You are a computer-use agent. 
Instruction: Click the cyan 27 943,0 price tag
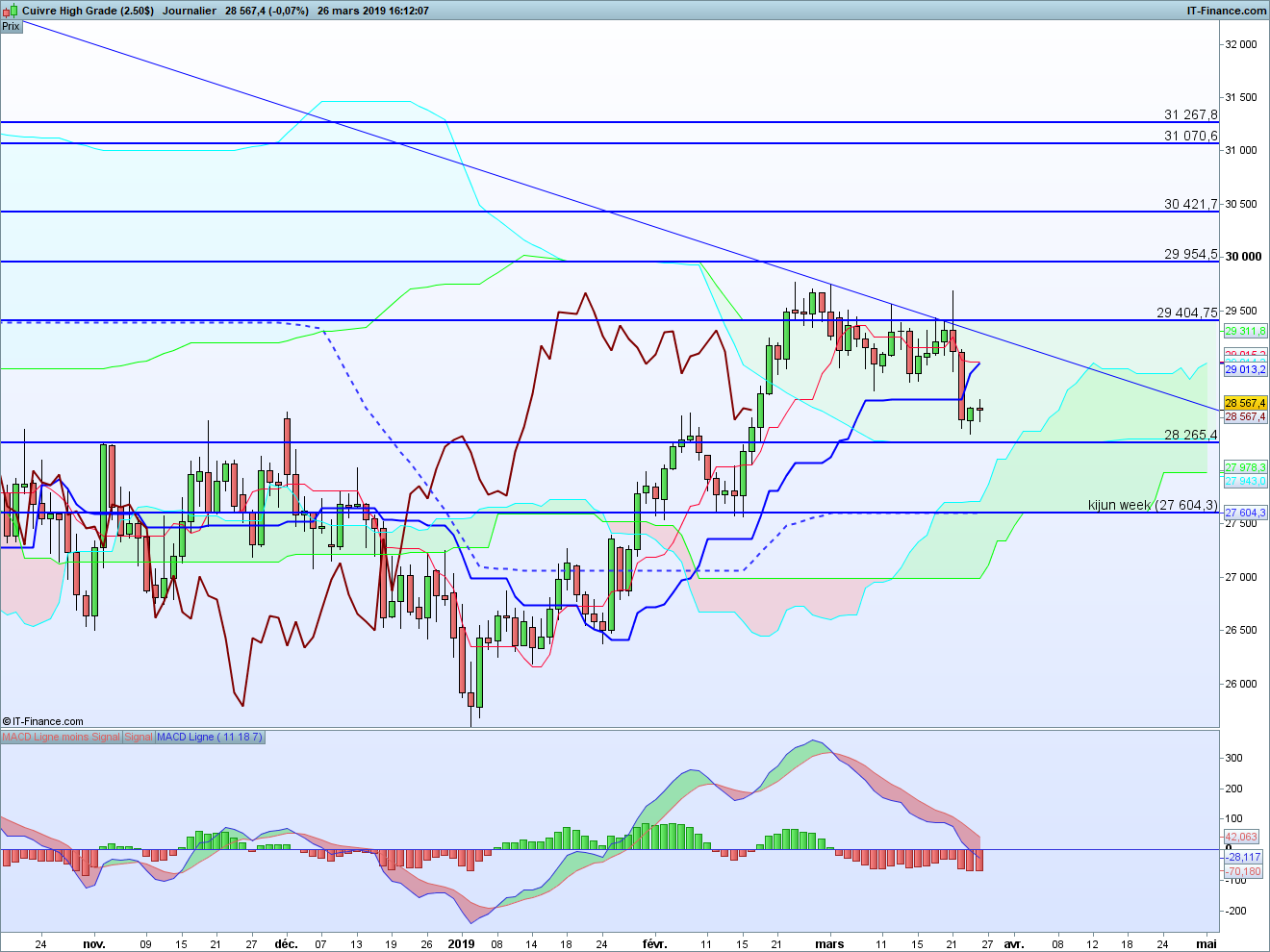coord(1245,481)
